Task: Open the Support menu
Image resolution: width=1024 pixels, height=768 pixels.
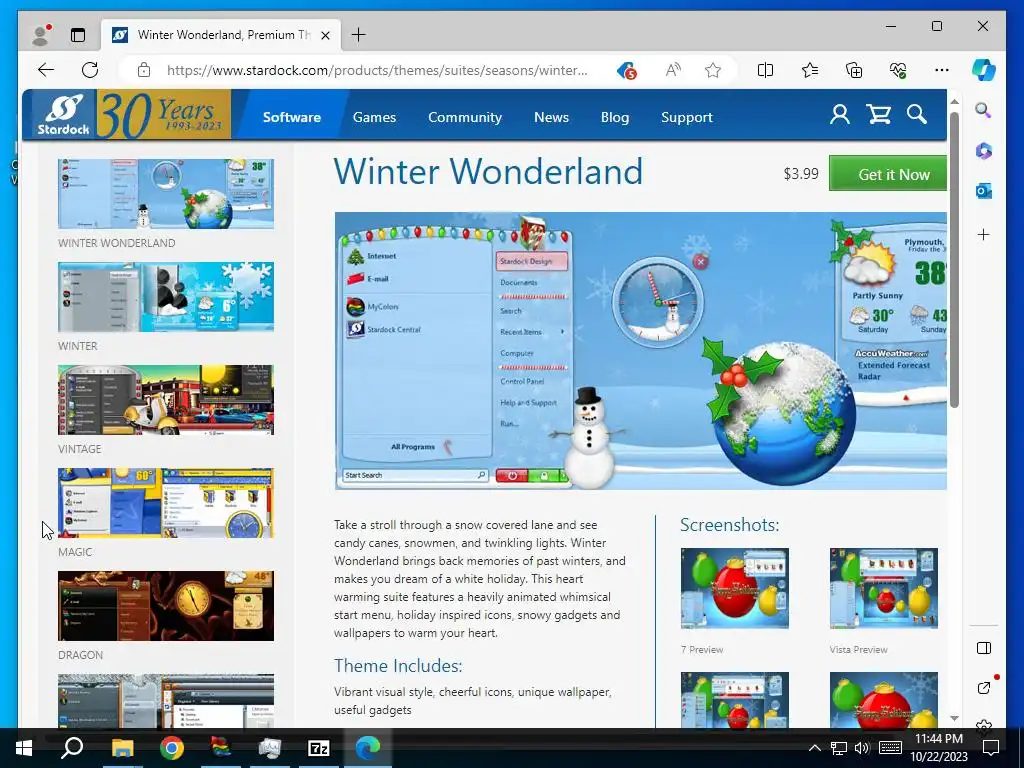Action: tap(687, 117)
